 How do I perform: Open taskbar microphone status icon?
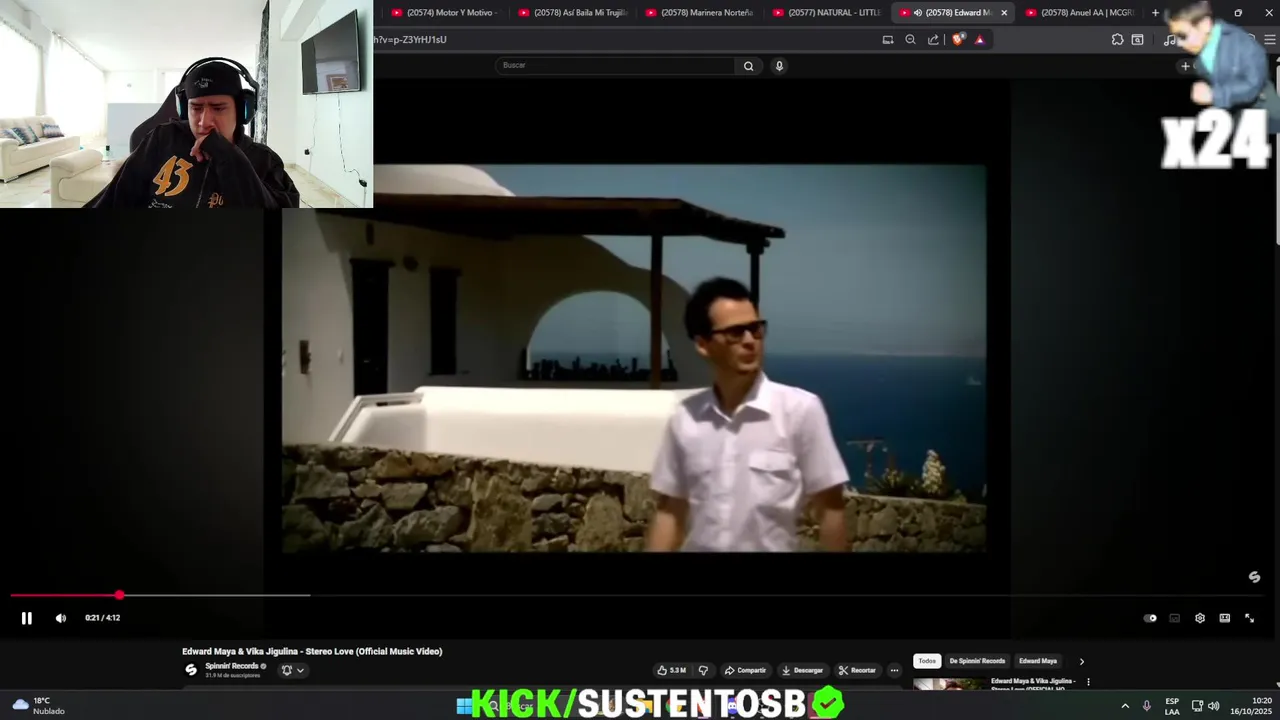click(1146, 706)
